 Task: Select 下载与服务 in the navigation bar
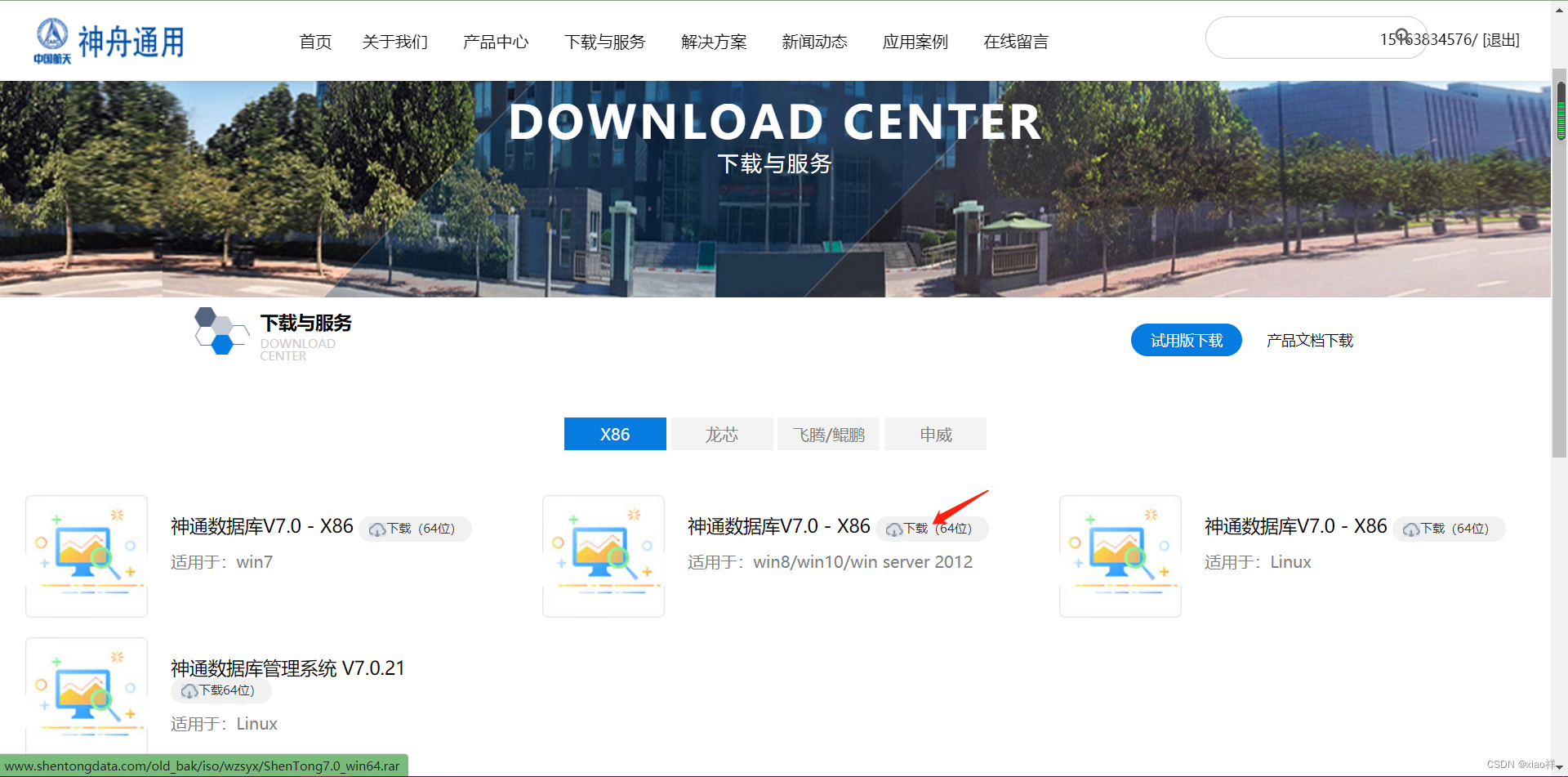click(x=605, y=42)
